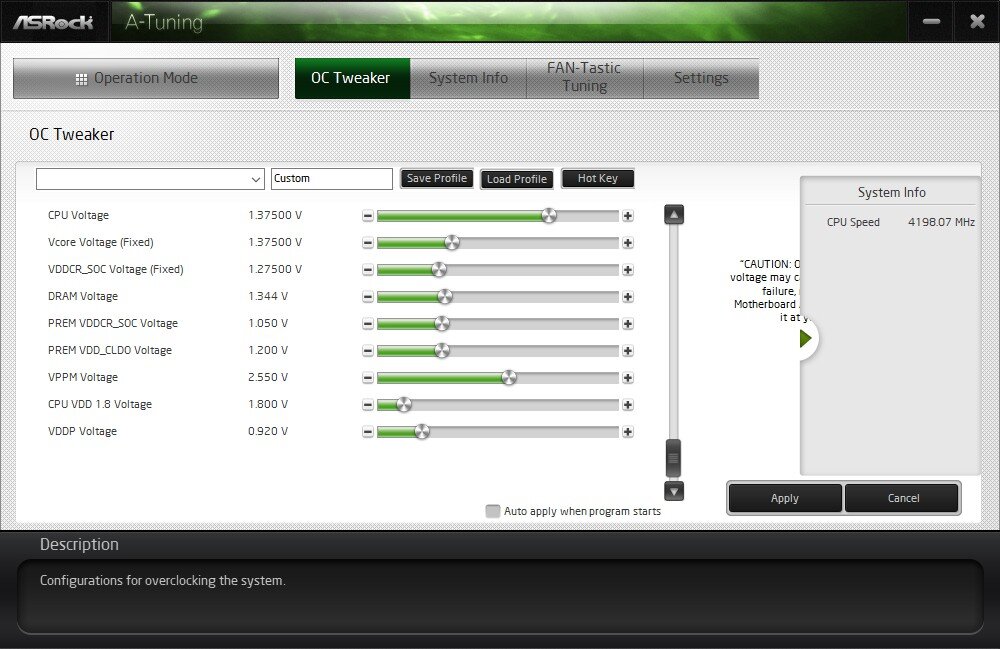The width and height of the screenshot is (1000, 649).
Task: Click plus icon for Vcore Voltage (Fixed)
Action: 628,243
